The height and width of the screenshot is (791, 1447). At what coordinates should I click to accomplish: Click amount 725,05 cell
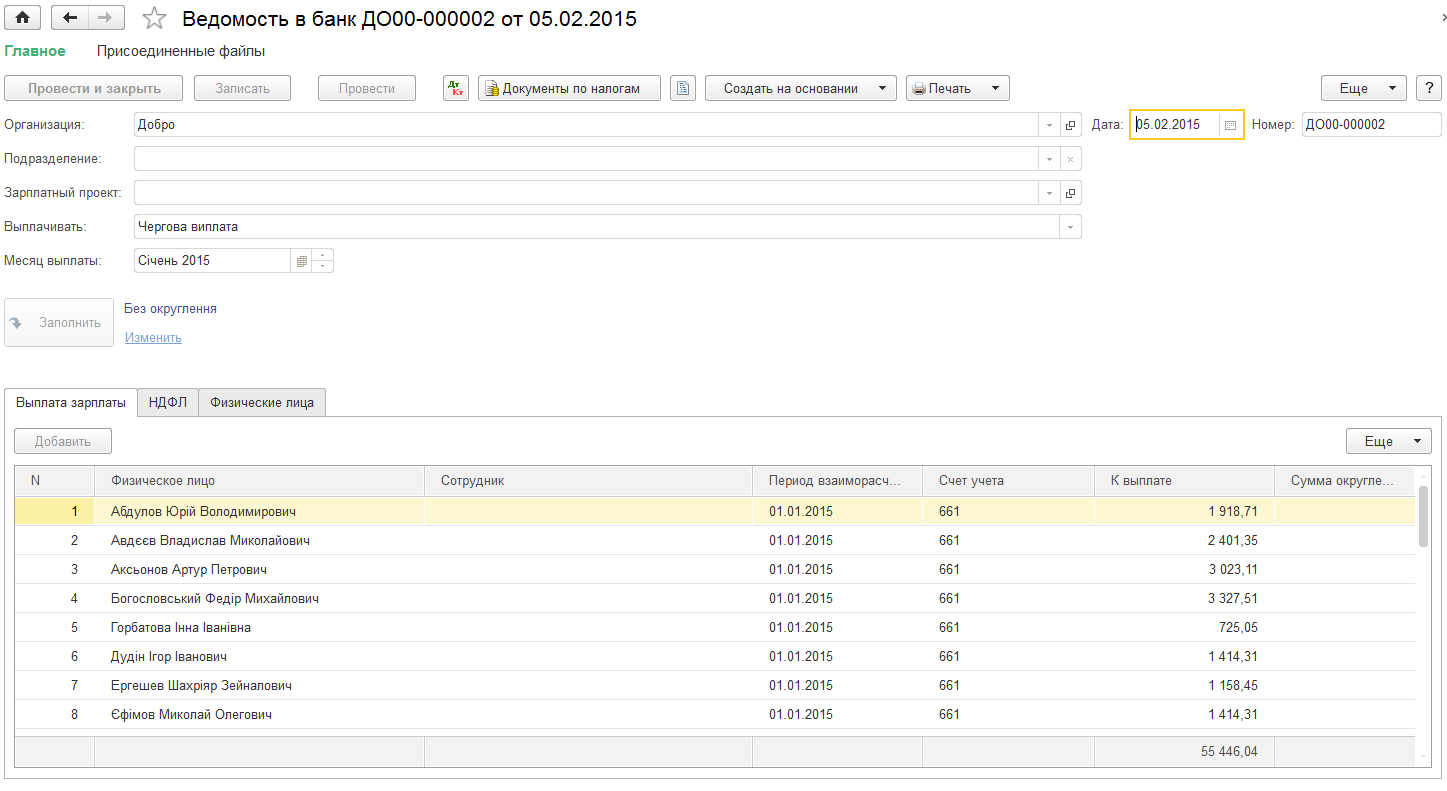pos(1184,627)
